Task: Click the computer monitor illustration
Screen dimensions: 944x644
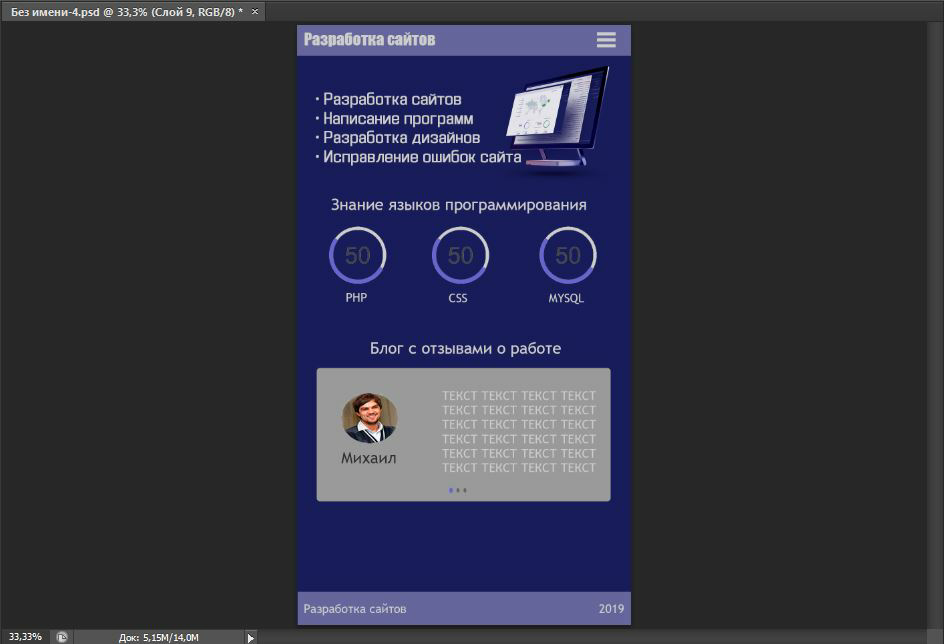Action: pos(557,117)
